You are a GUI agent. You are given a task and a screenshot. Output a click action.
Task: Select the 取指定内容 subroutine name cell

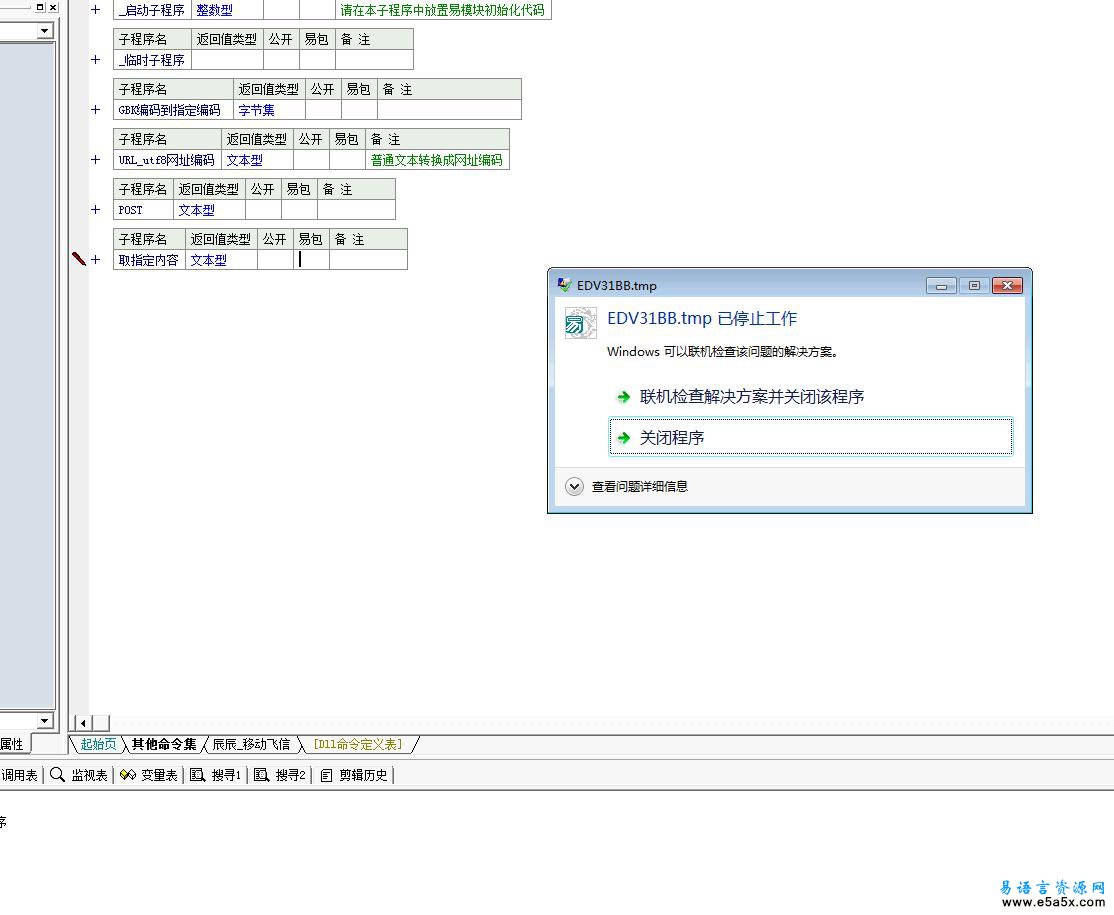point(149,260)
